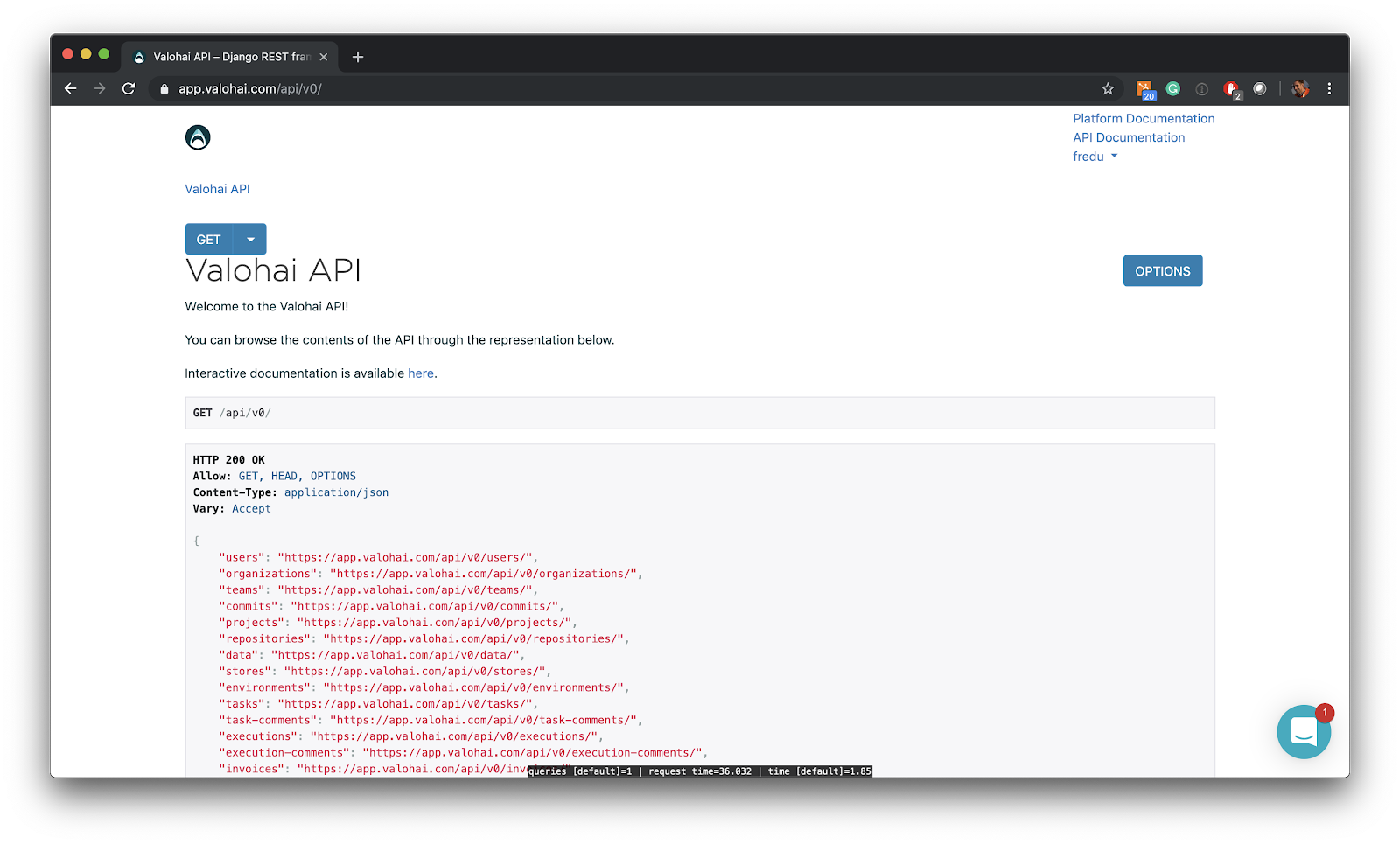
Task: Click the "HTTP 200 OK" status text
Action: [x=228, y=460]
